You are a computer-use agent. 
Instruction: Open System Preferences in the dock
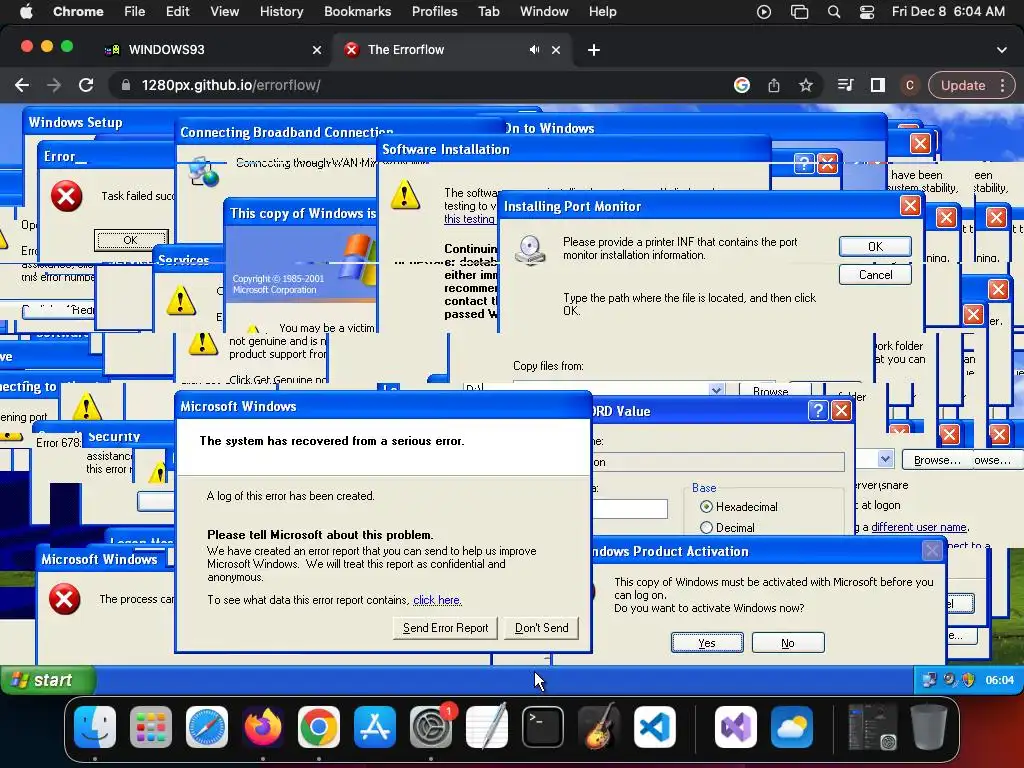(x=431, y=727)
